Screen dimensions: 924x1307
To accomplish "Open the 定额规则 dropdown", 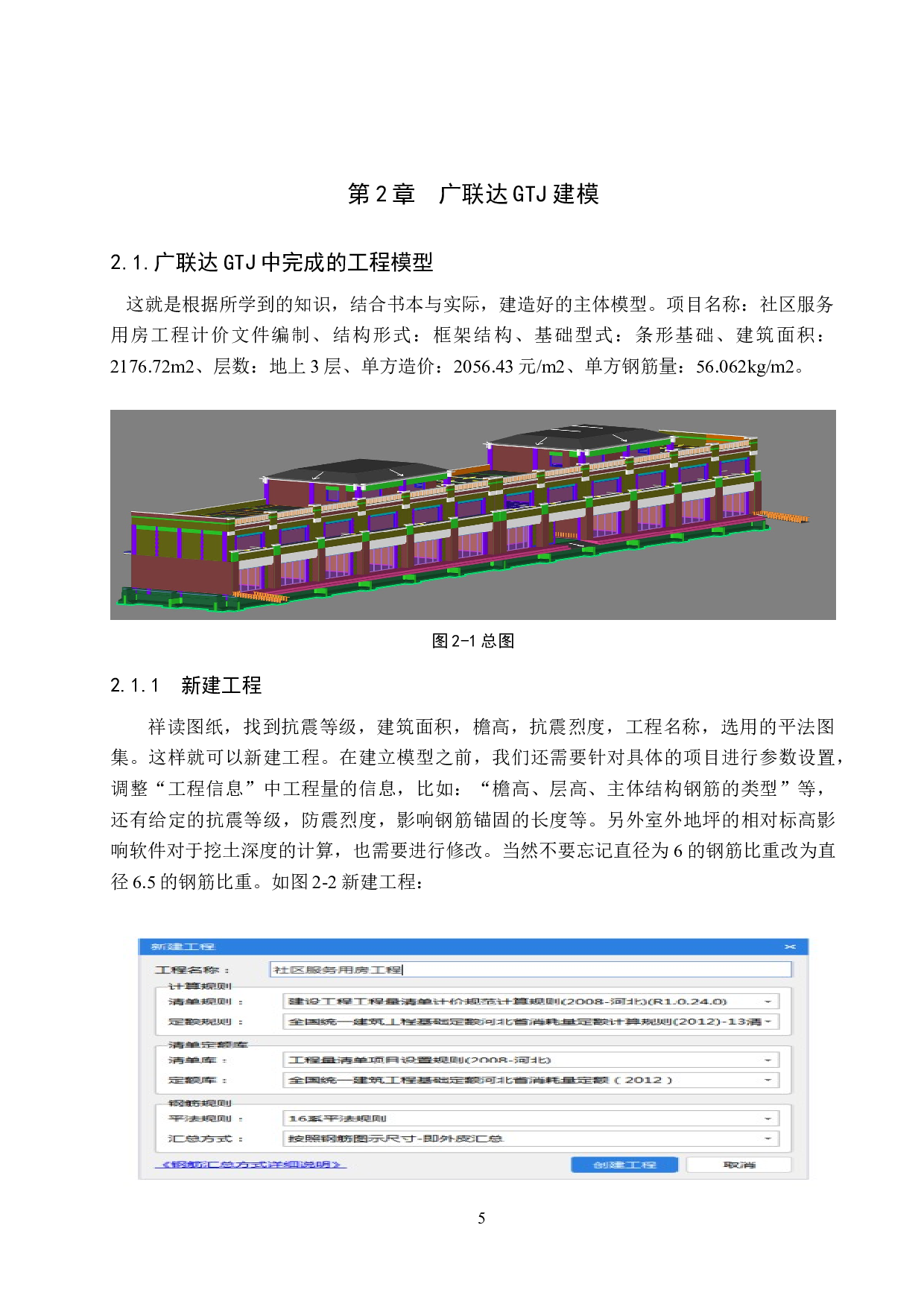I will point(531,1022).
